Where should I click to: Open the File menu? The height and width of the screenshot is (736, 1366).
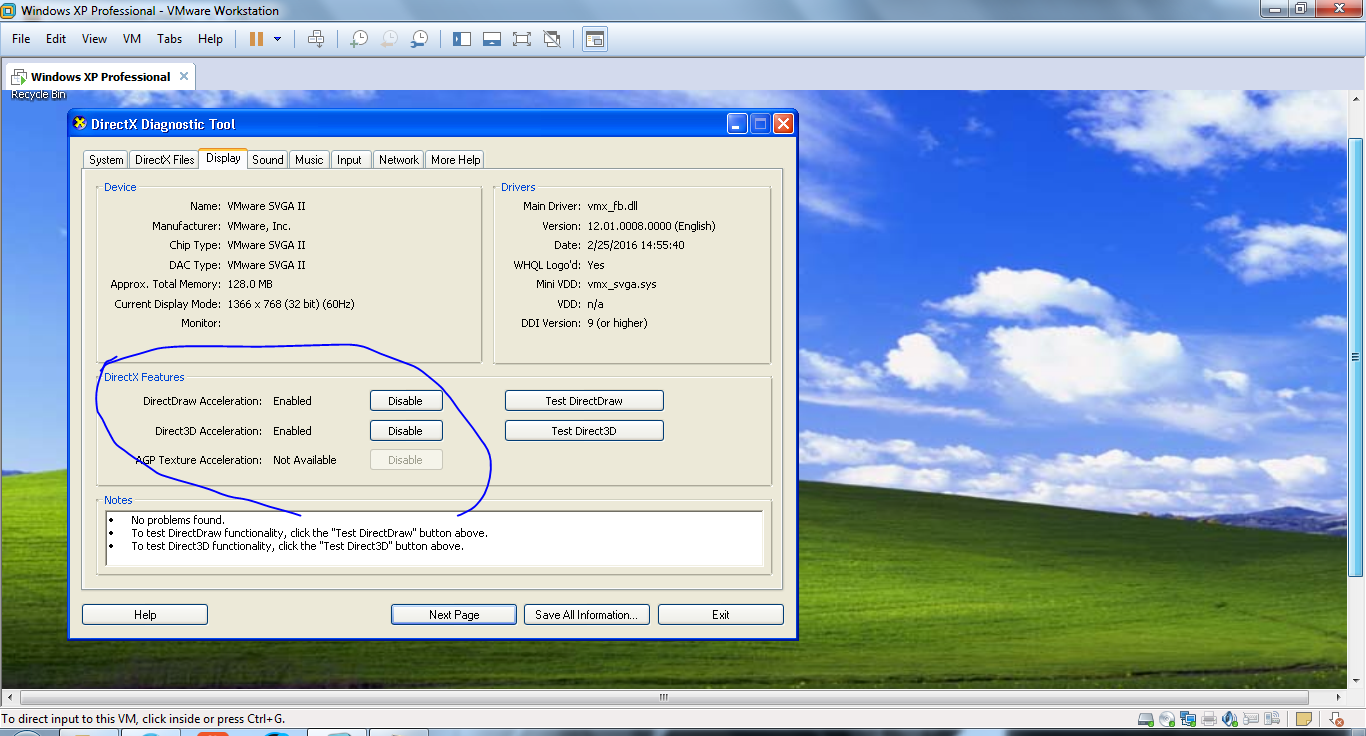[21, 39]
